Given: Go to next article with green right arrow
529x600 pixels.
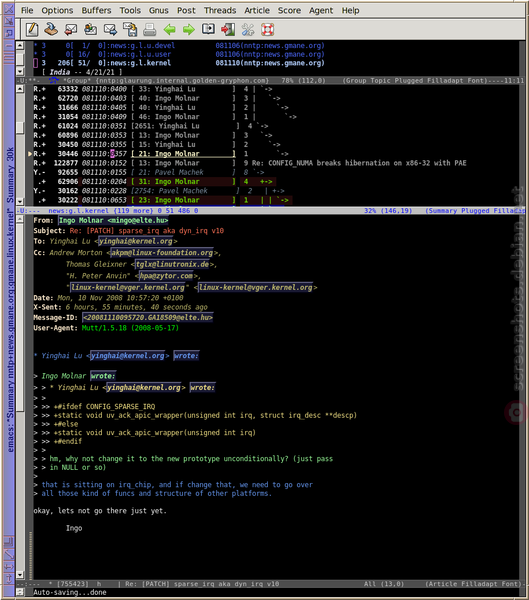Looking at the screenshot, I should tap(189, 29).
